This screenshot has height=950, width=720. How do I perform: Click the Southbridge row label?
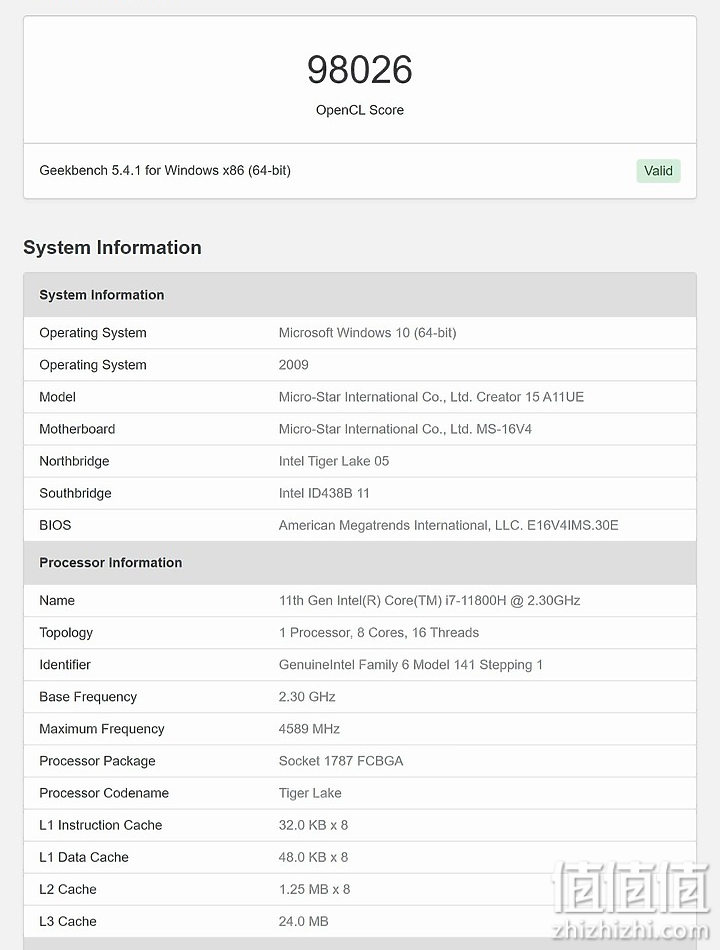point(75,493)
